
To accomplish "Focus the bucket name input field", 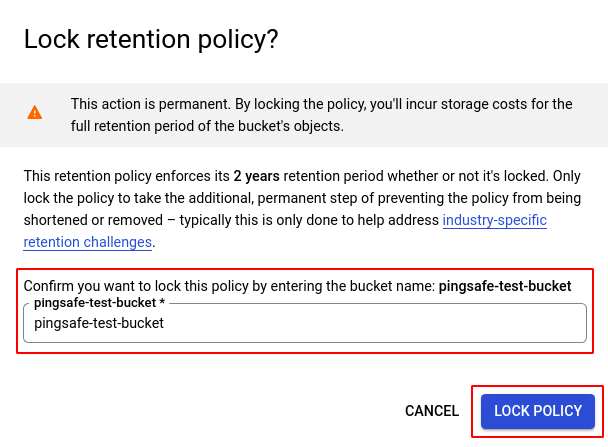I will pyautogui.click(x=304, y=323).
